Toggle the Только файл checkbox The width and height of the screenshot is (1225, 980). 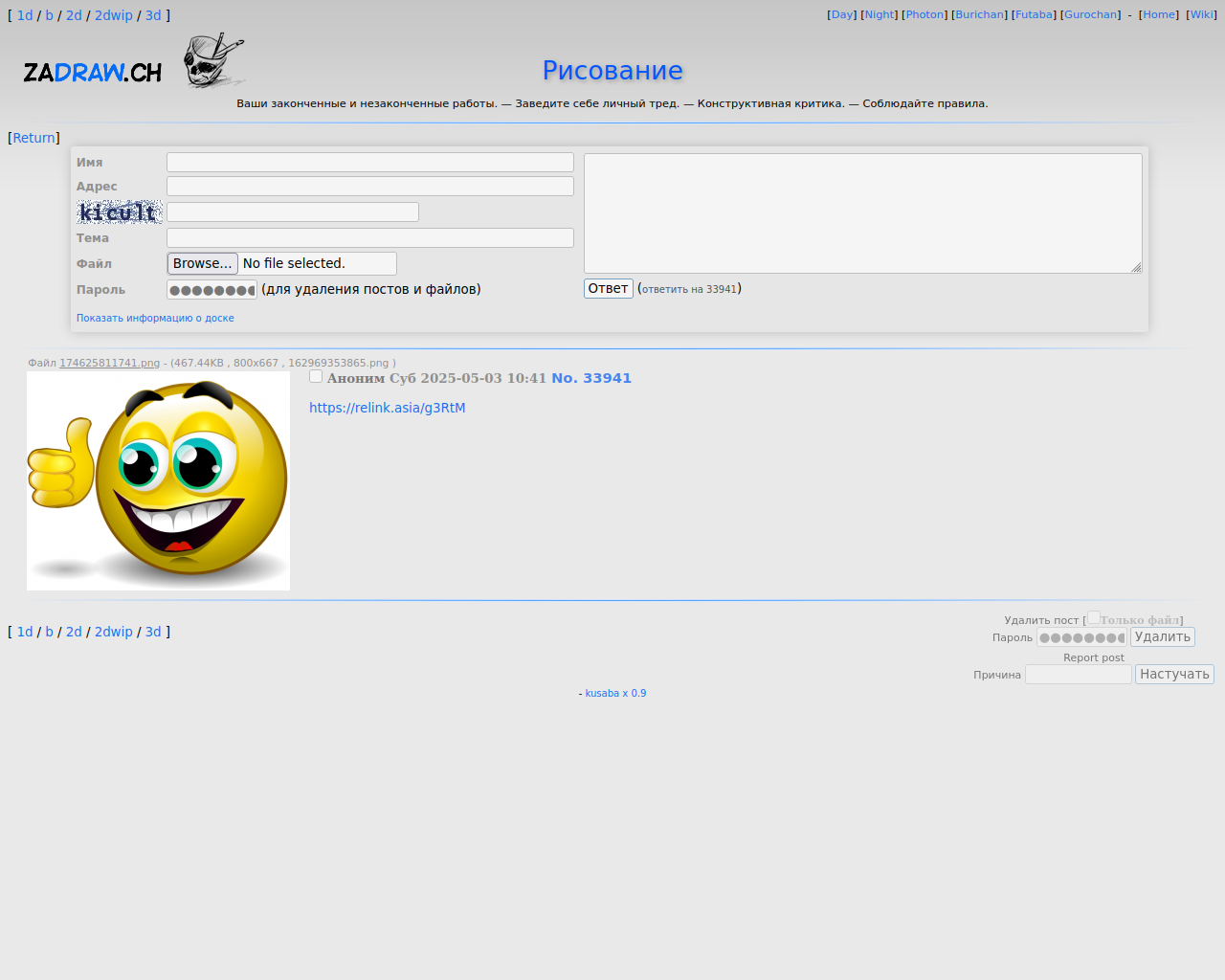1093,618
